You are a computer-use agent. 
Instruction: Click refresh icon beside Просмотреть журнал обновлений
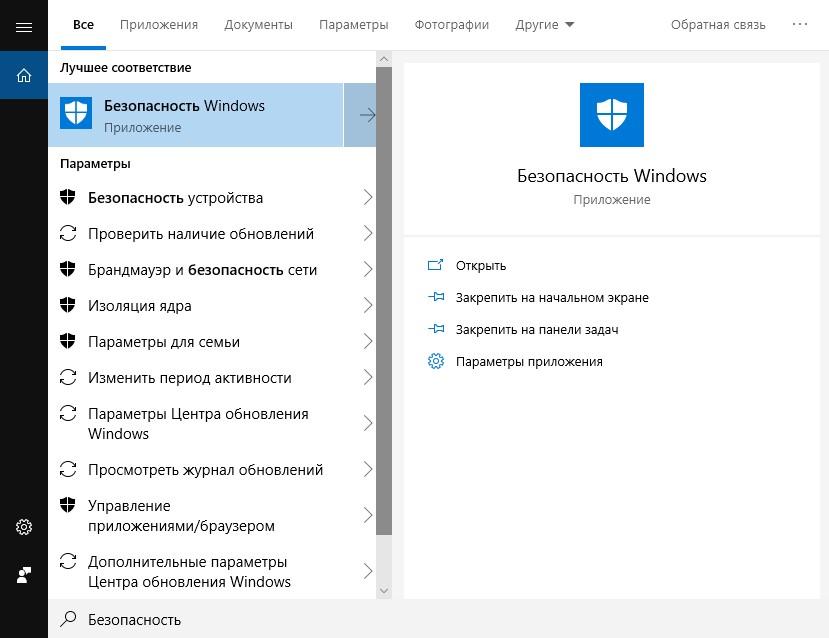(x=68, y=469)
